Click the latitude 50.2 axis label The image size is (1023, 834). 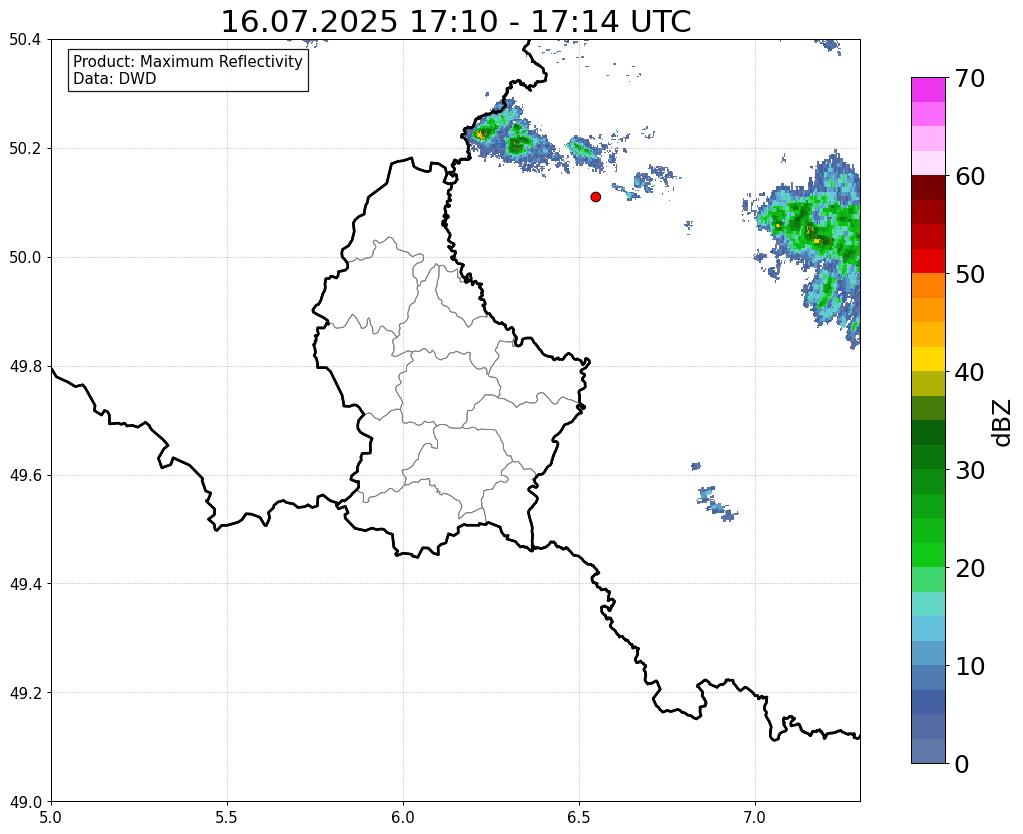coord(25,149)
